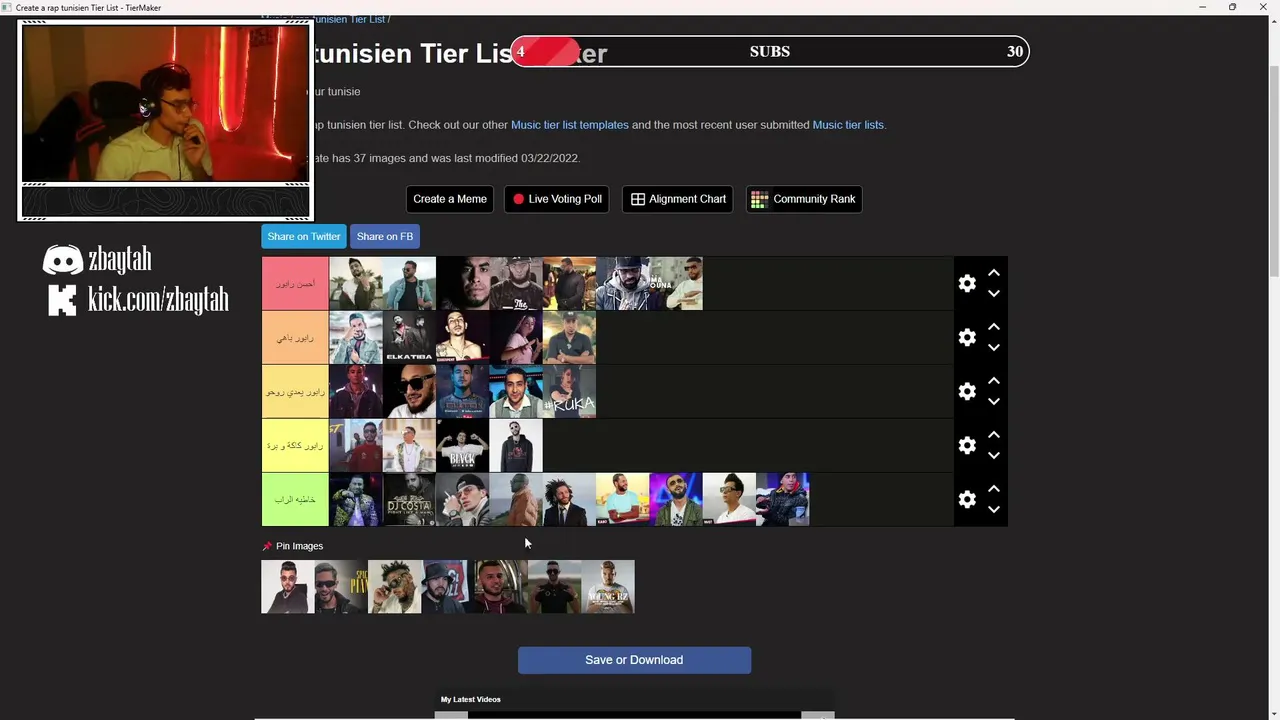Share the tier list on FB
The height and width of the screenshot is (720, 1280).
pyautogui.click(x=385, y=237)
